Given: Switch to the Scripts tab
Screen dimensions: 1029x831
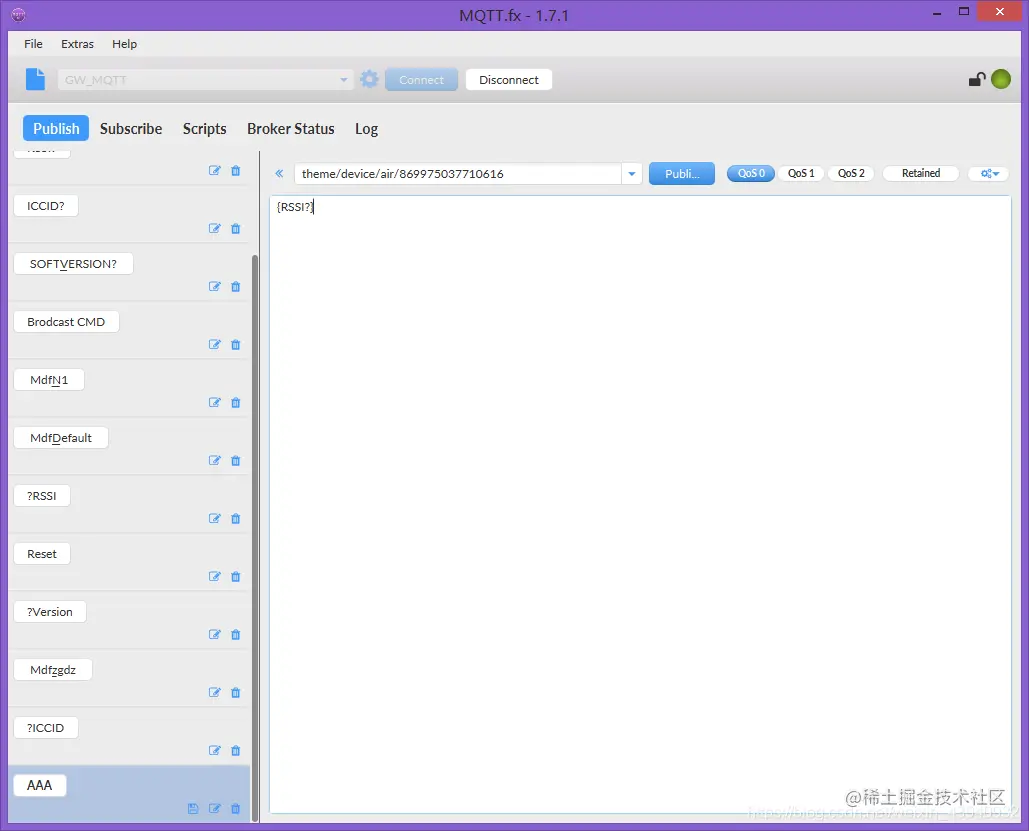Looking at the screenshot, I should 204,129.
